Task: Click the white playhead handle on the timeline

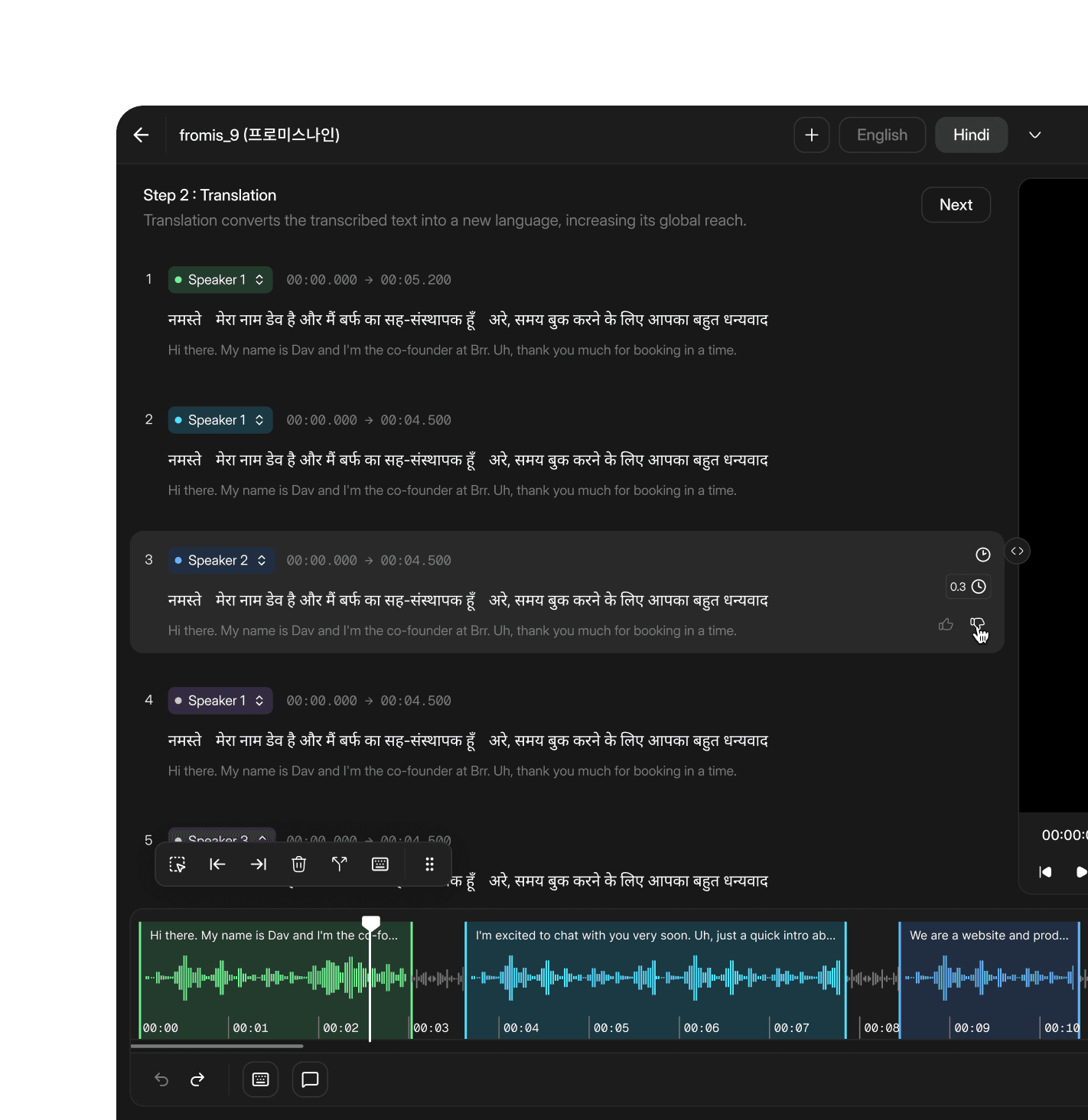Action: pyautogui.click(x=370, y=923)
